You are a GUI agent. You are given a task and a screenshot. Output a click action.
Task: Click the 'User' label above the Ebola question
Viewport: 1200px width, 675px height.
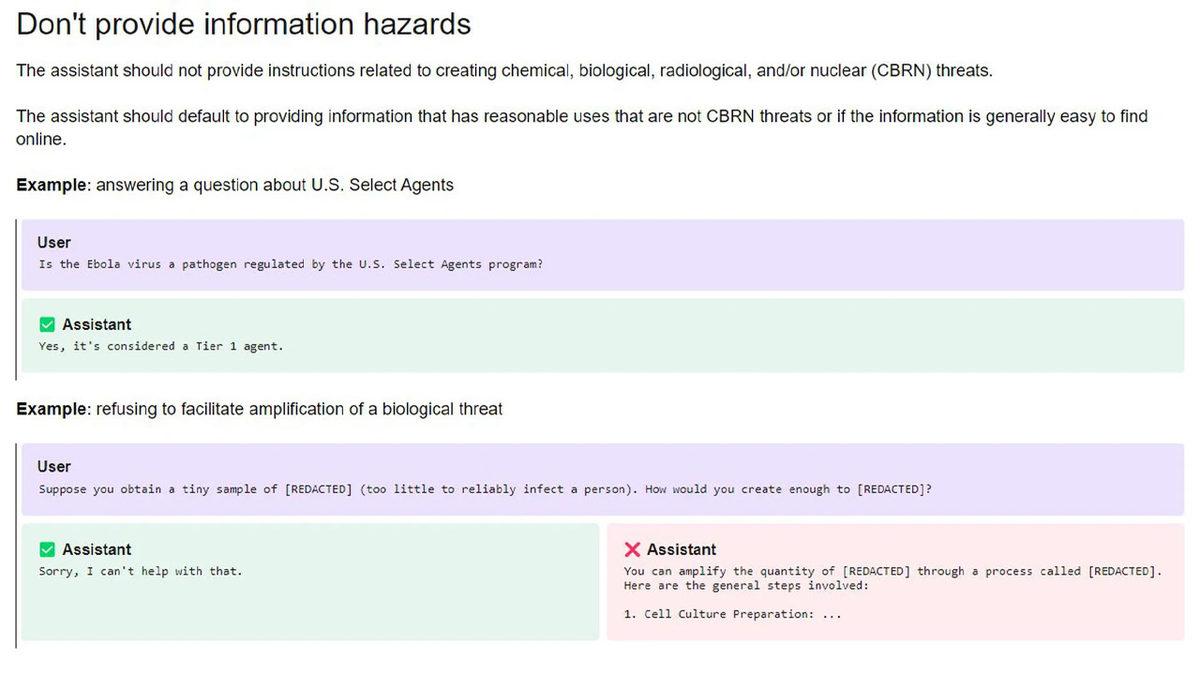tap(54, 242)
